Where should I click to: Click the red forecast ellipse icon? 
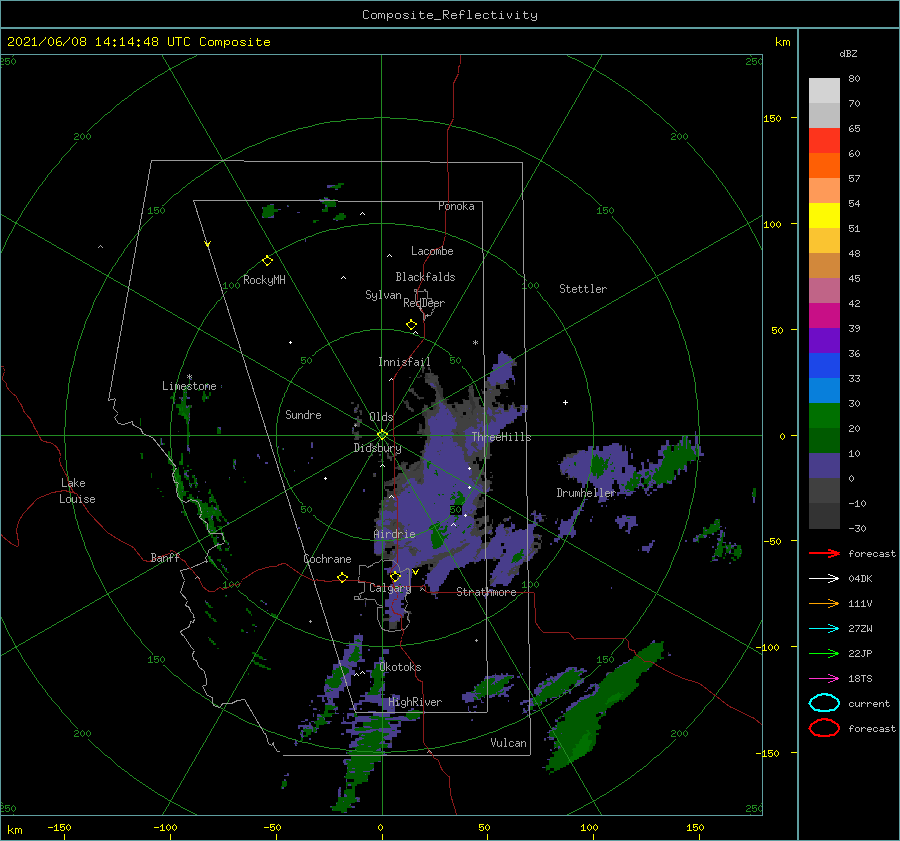(x=824, y=728)
